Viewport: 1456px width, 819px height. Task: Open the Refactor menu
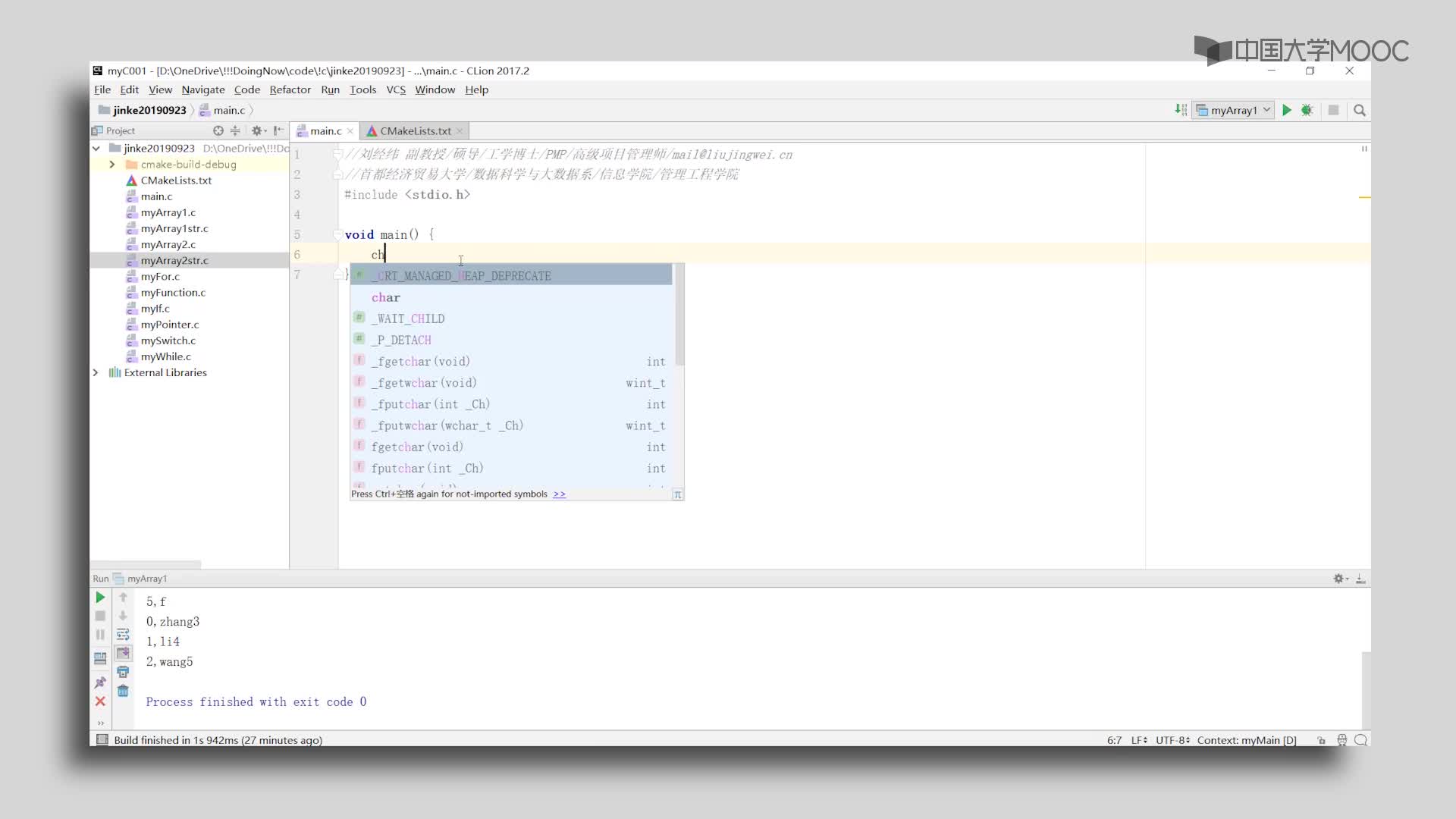[290, 89]
